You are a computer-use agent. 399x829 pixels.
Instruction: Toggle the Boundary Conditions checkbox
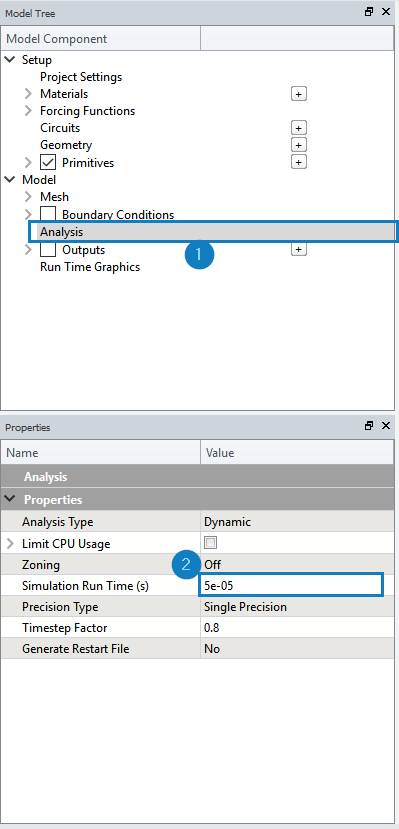[x=48, y=214]
